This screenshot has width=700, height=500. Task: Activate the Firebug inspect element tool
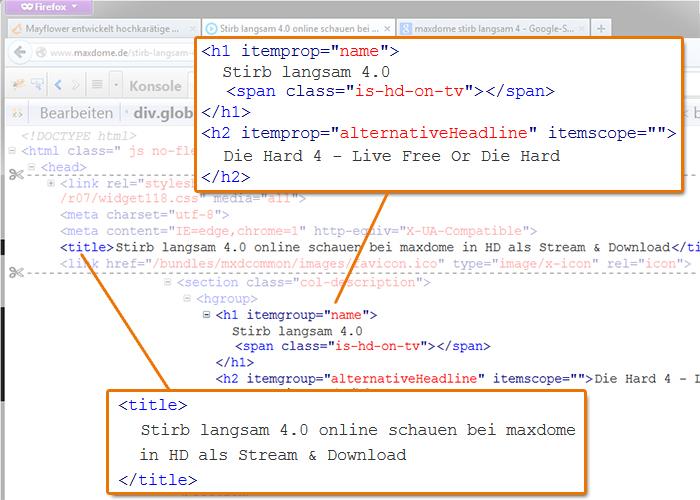tap(38, 84)
